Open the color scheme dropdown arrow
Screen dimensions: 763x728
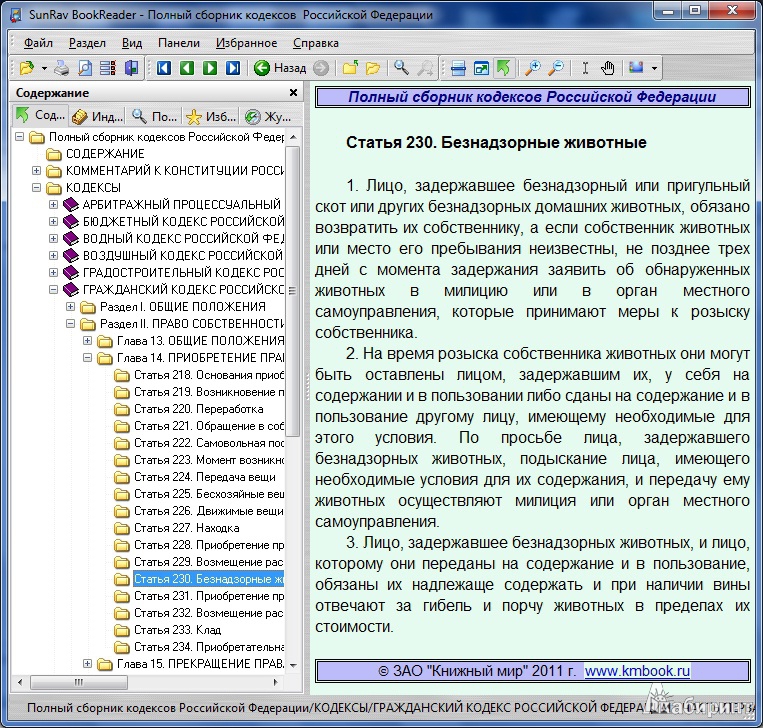654,69
